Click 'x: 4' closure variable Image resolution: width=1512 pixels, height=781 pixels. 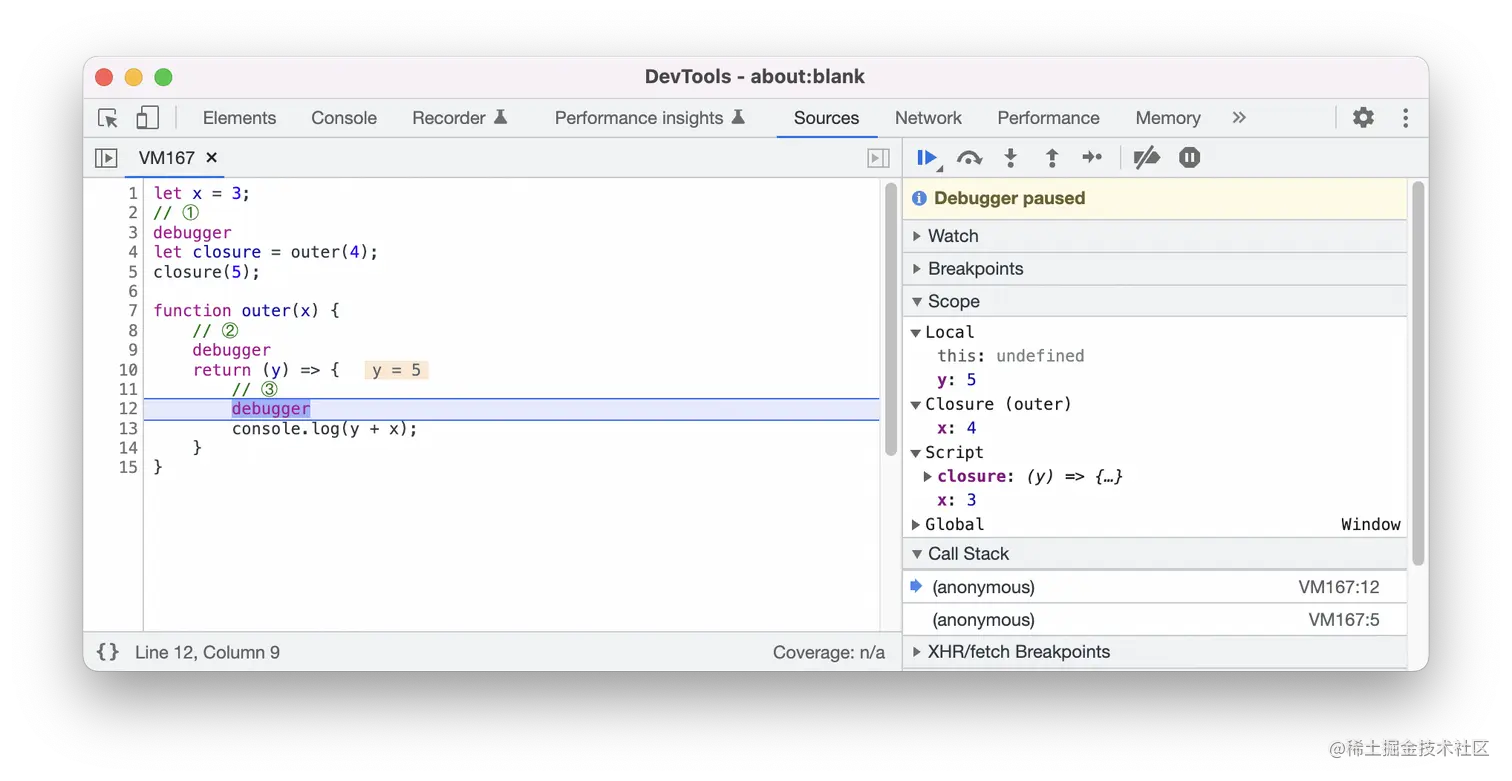[956, 428]
